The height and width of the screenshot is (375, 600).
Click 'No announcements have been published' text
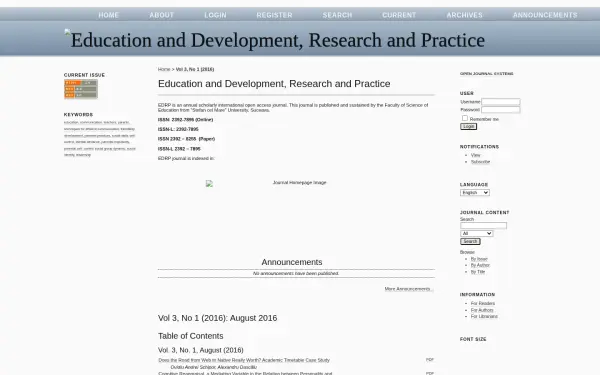point(296,274)
